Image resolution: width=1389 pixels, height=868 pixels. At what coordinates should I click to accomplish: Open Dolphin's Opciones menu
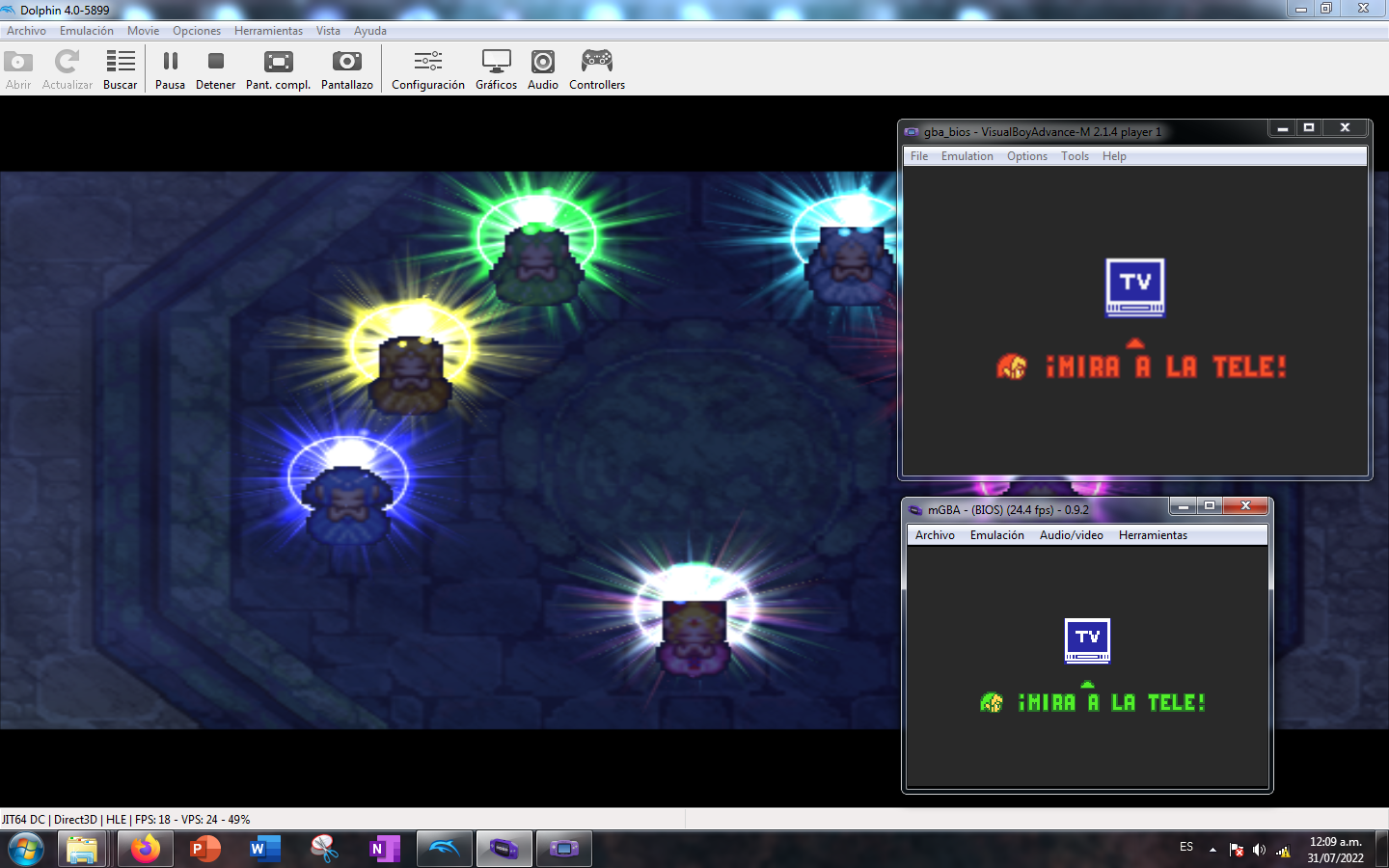[197, 31]
